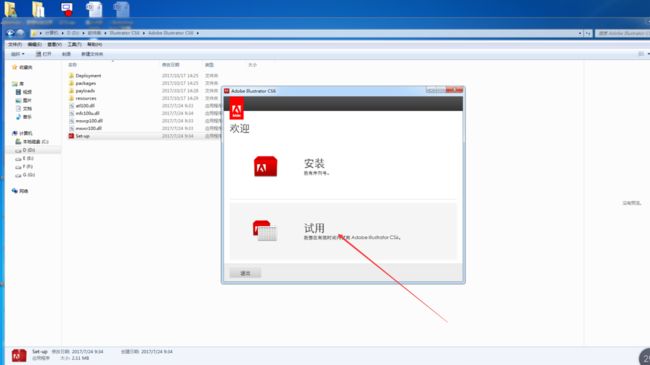Sort by the 修改日期 date column header
This screenshot has width=650, height=365.
pyautogui.click(x=171, y=65)
